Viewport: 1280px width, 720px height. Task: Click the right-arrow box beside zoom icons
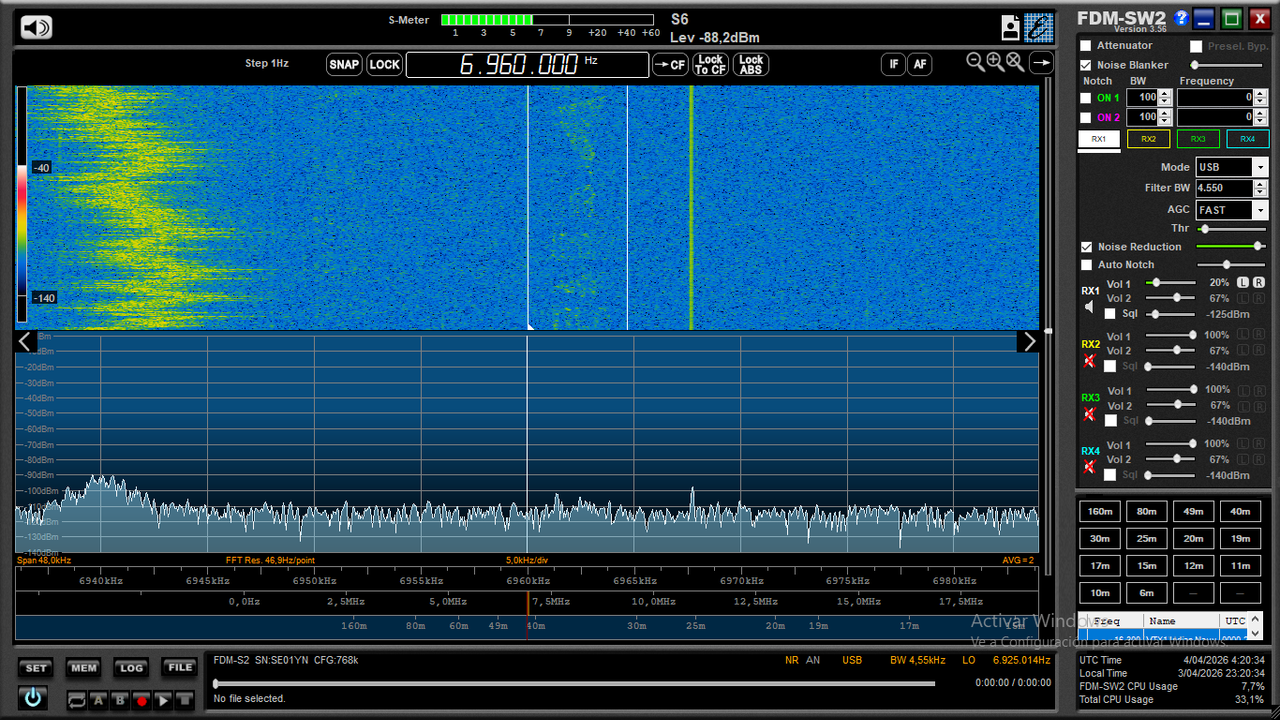[x=1041, y=63]
